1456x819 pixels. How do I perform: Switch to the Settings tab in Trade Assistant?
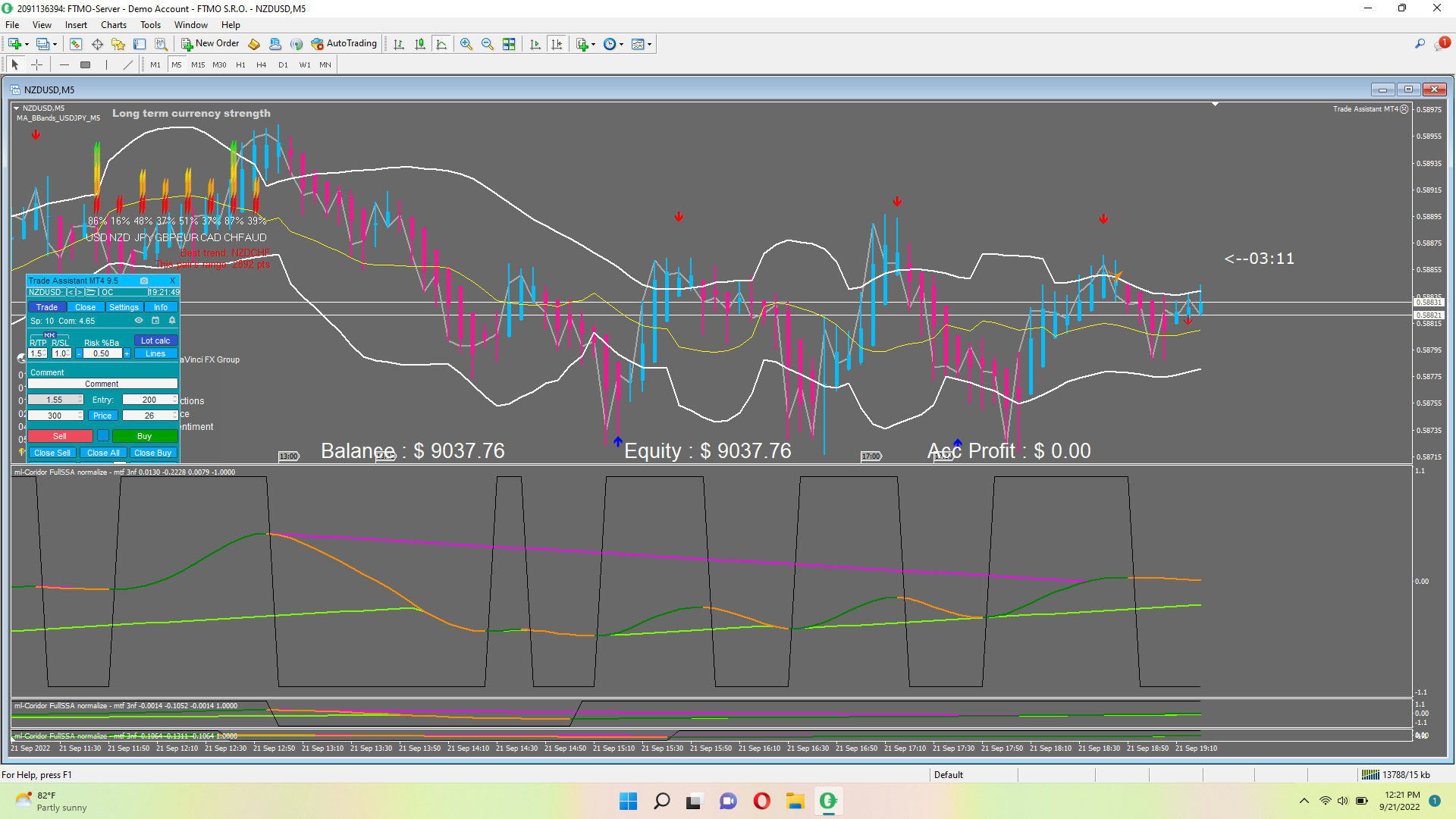click(124, 308)
